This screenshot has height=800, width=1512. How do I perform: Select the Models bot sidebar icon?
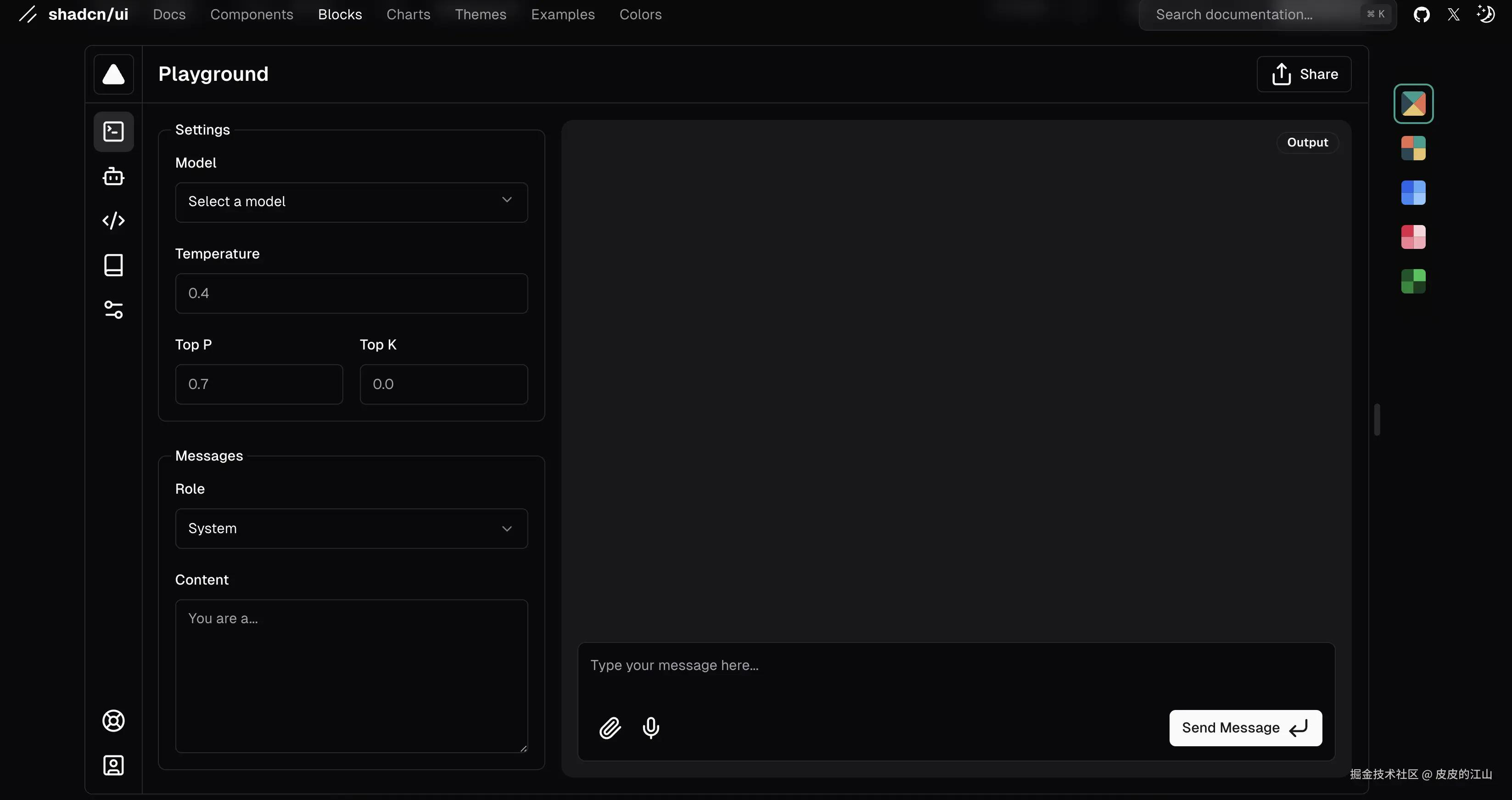[x=113, y=176]
